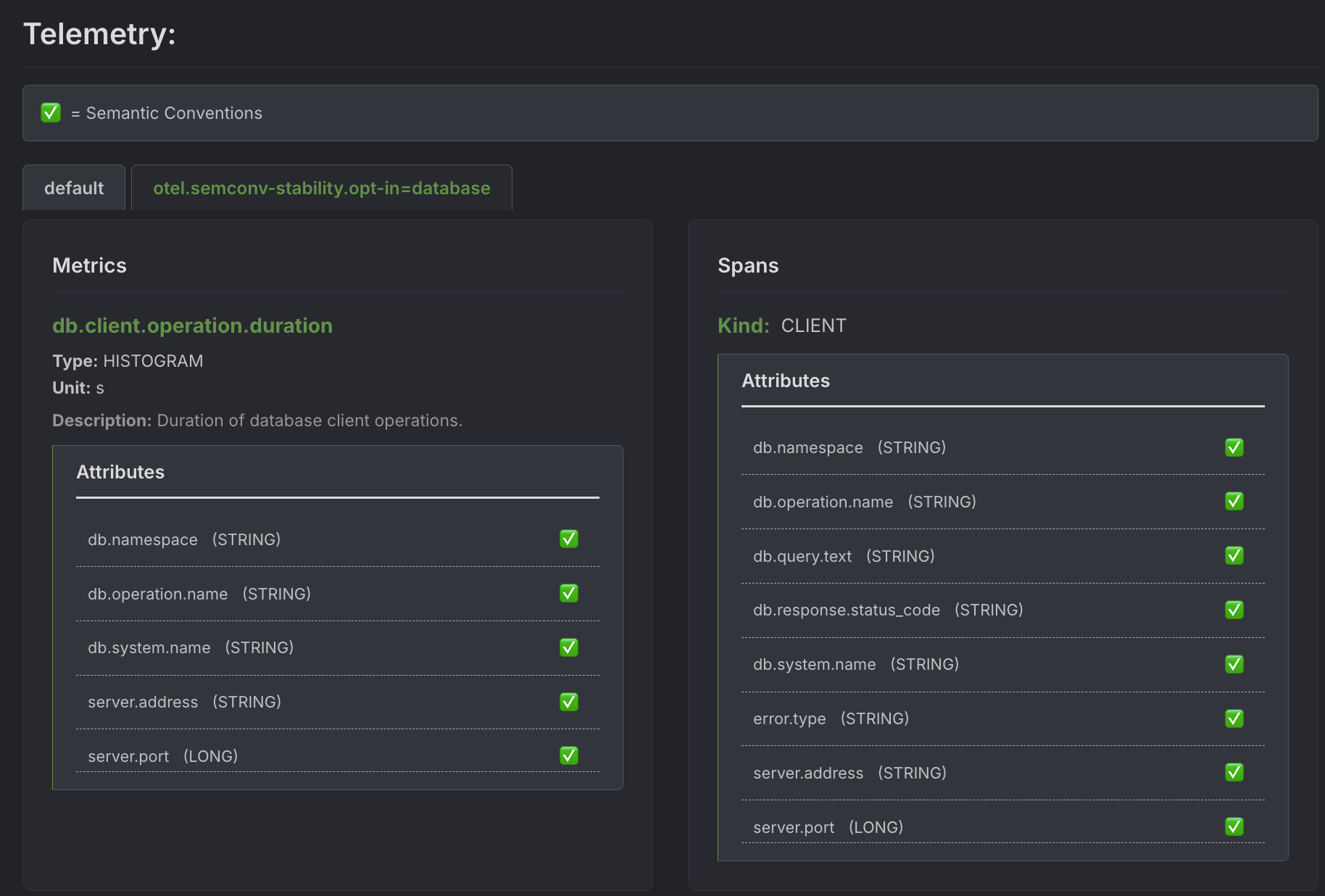The image size is (1325, 896).
Task: Click the checkmark beside db.response.status_code in Spans
Action: tap(1234, 609)
